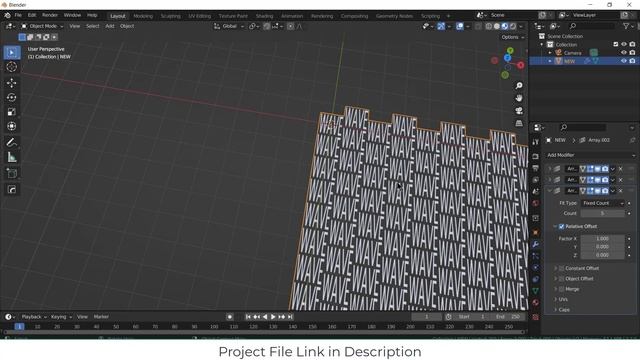Click the viewport zoom magnifier icon
640x360 pixels.
519,86
